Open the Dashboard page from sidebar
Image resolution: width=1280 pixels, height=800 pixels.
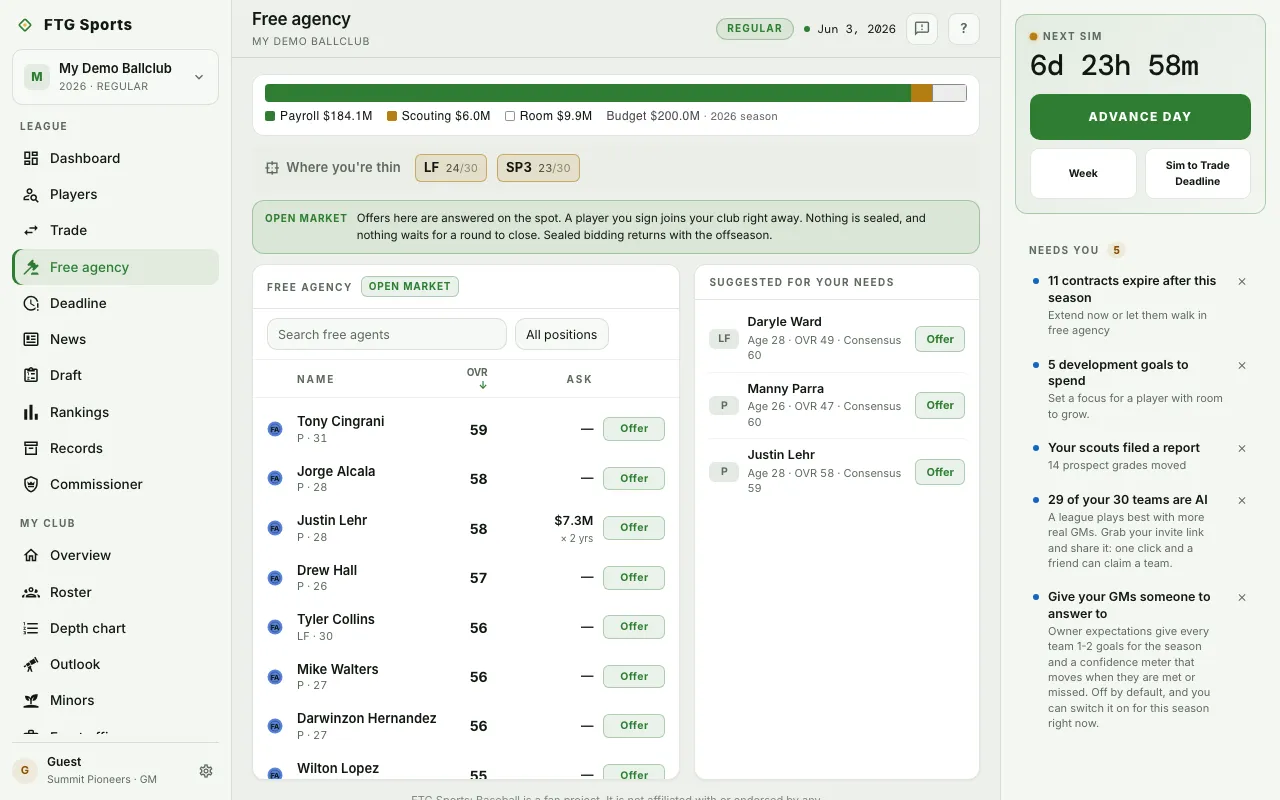pyautogui.click(x=115, y=158)
